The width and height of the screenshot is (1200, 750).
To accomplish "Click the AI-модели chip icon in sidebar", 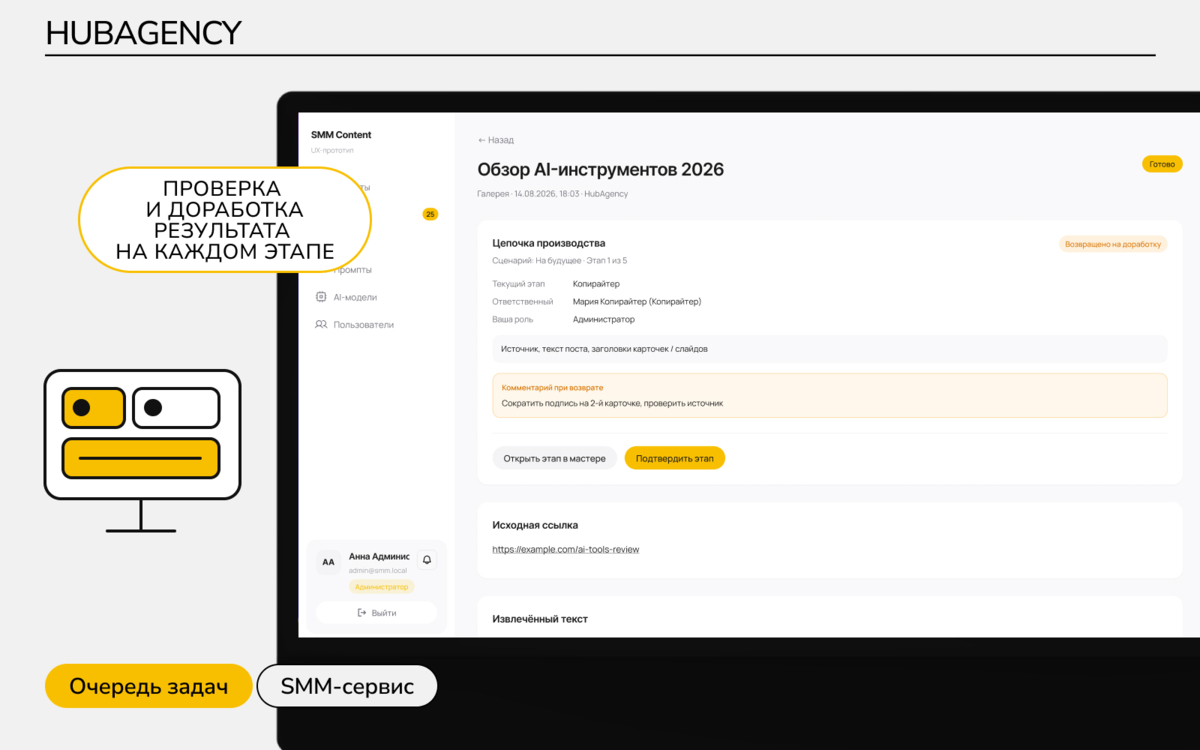I will (321, 297).
